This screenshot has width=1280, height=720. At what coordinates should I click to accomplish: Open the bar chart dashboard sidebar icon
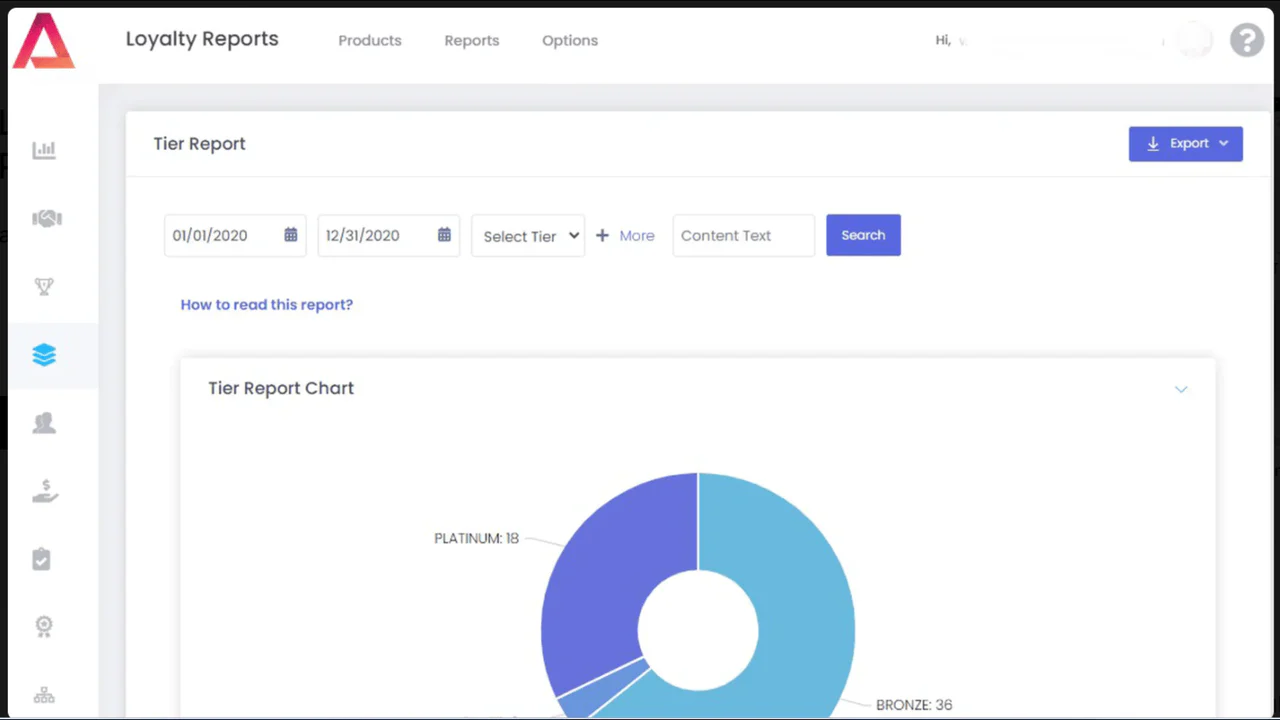point(44,151)
